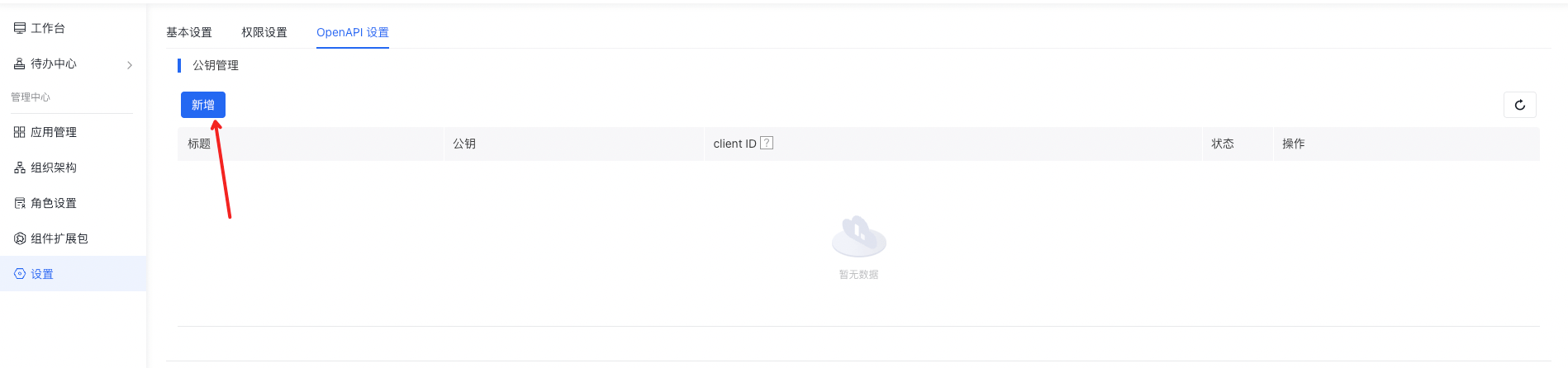Click the 待办中心 stamp icon
This screenshot has height=368, width=1568.
pyautogui.click(x=20, y=64)
